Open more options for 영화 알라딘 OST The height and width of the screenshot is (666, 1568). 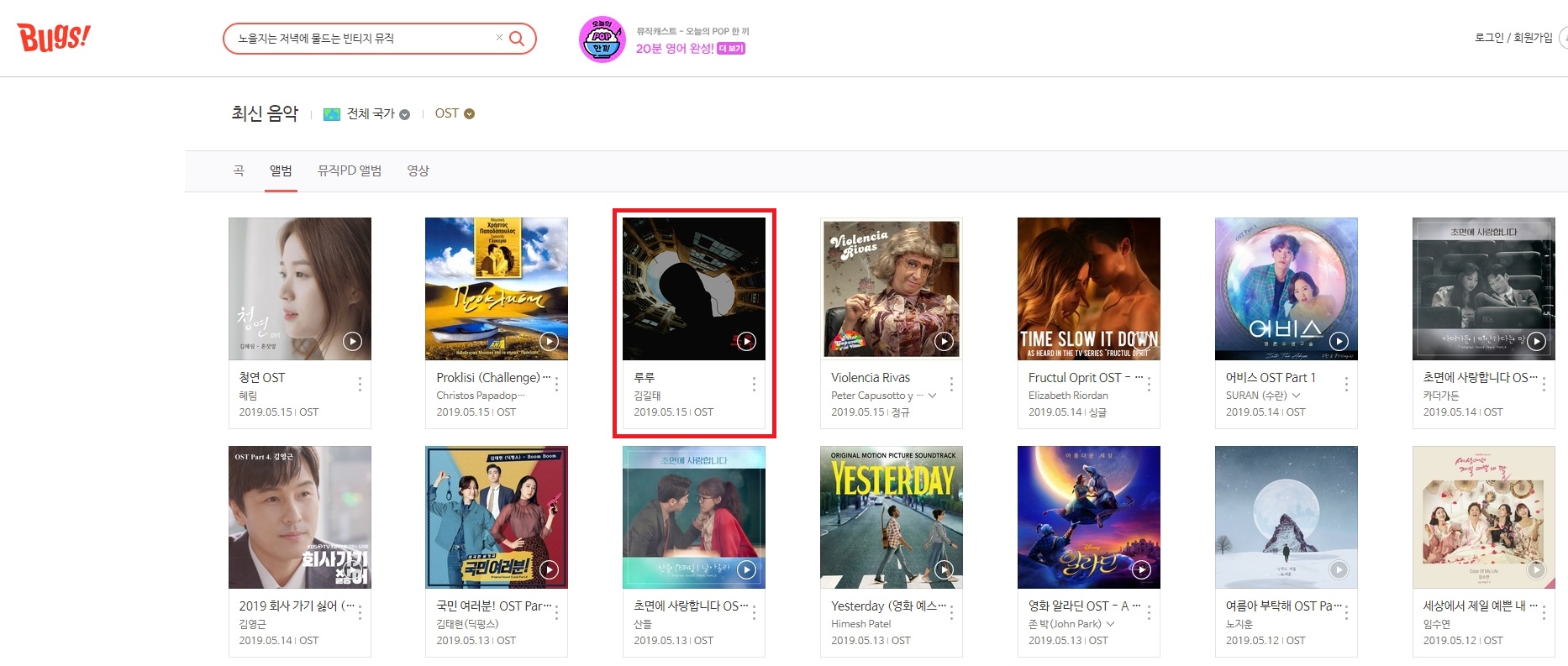(x=1149, y=612)
